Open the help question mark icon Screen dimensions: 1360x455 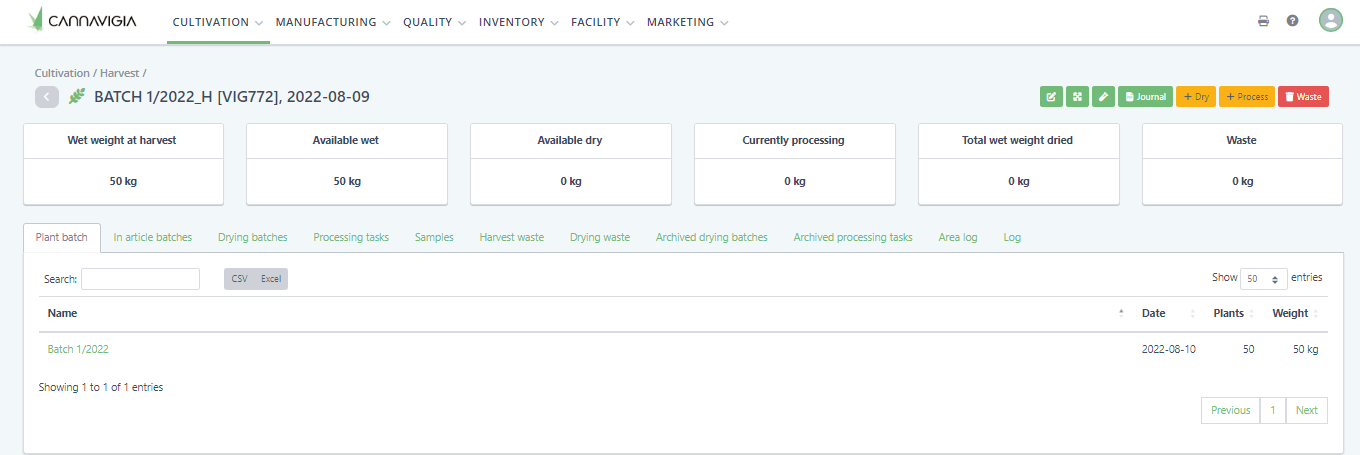[1292, 21]
